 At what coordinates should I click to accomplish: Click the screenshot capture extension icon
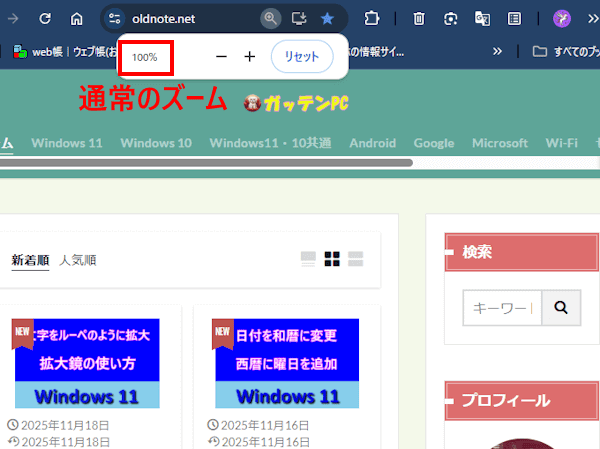pyautogui.click(x=450, y=18)
